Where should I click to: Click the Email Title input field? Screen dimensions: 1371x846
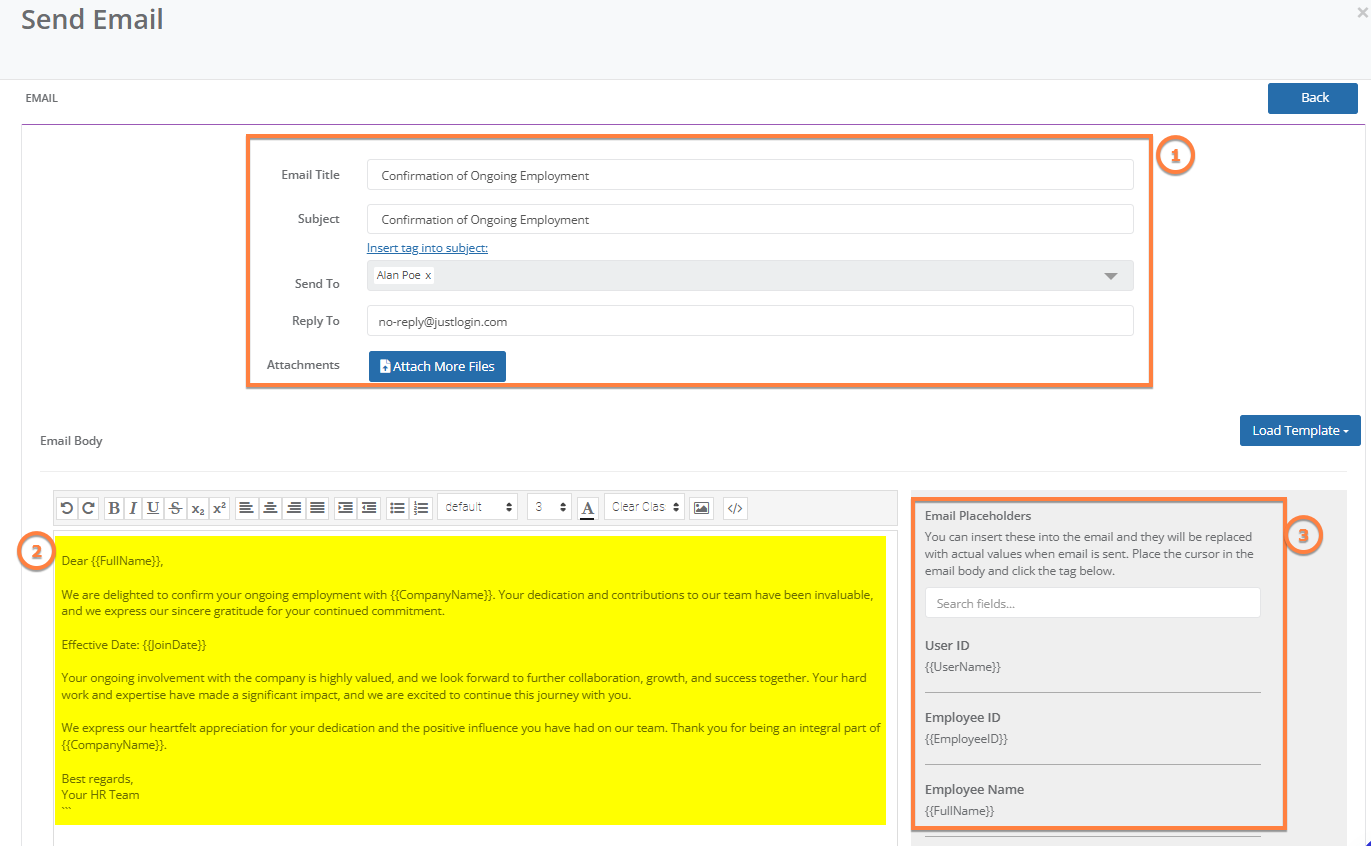(750, 175)
